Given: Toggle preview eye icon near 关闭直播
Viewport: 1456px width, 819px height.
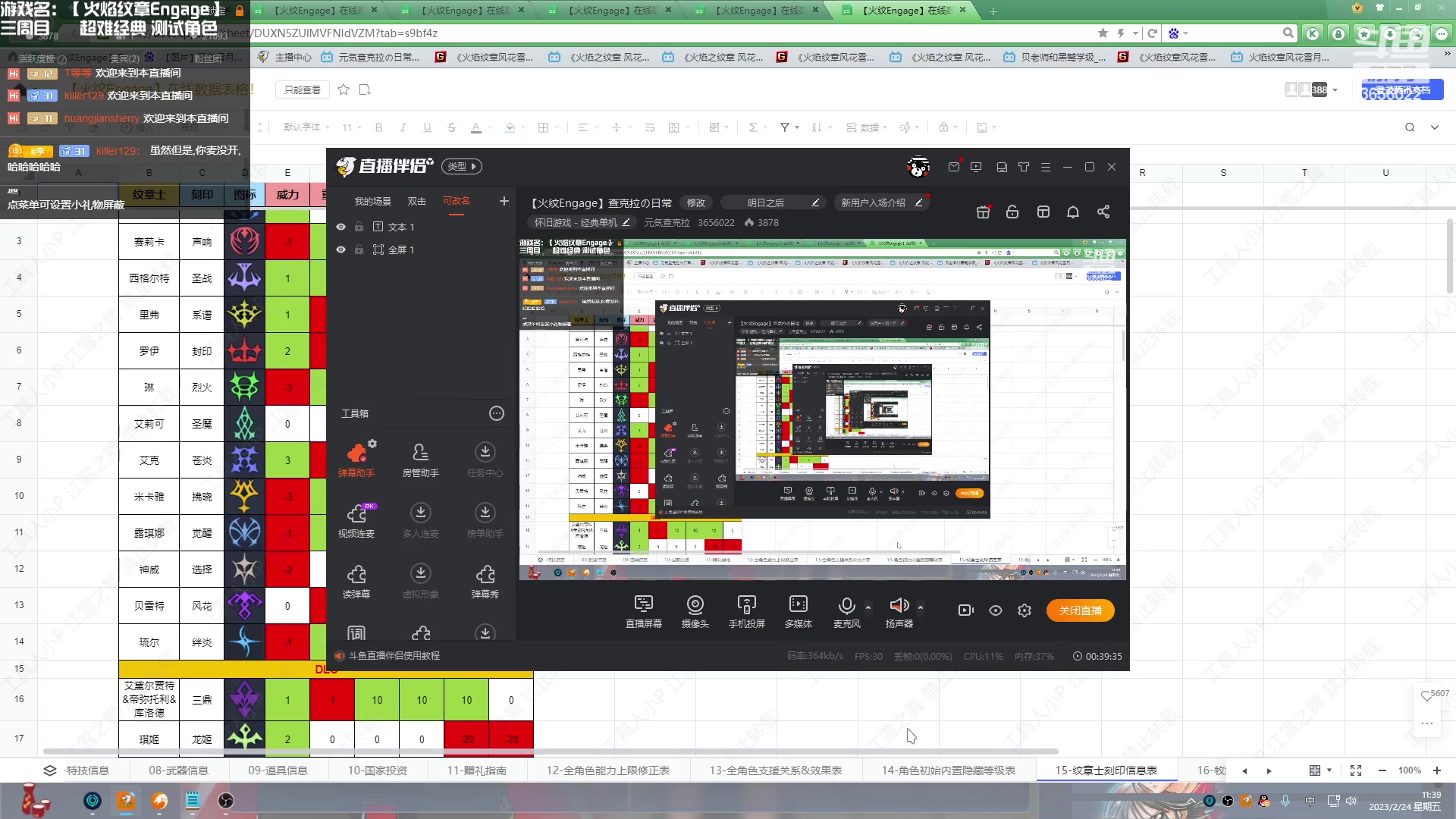Looking at the screenshot, I should [x=996, y=610].
